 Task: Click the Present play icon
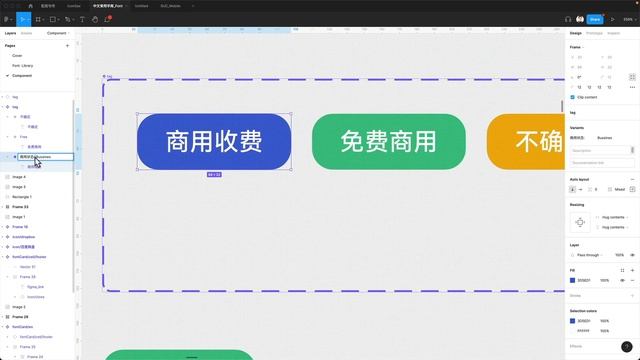613,19
